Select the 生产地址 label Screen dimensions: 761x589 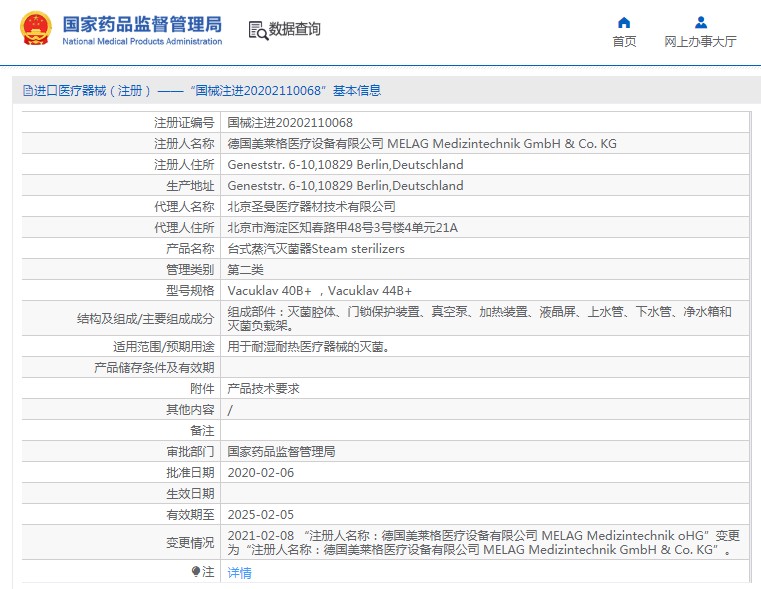click(190, 186)
